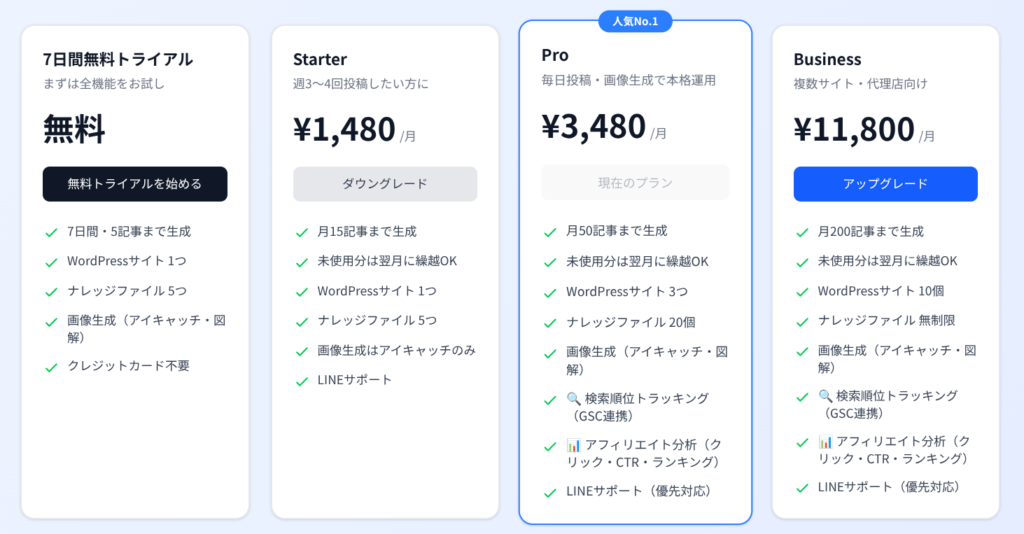Image resolution: width=1024 pixels, height=534 pixels.
Task: Click checkmark beside 月50記事まで生成
Action: pos(550,232)
